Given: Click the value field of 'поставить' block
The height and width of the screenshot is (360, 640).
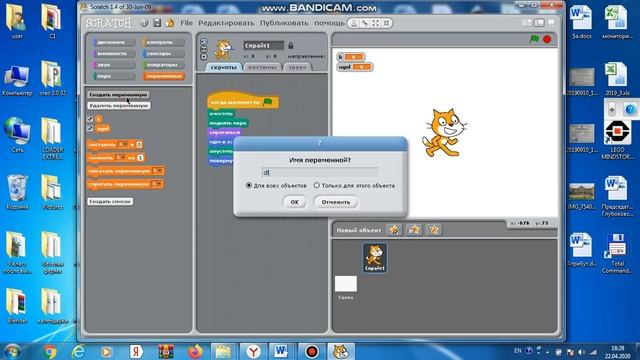Looking at the screenshot, I should tap(139, 144).
